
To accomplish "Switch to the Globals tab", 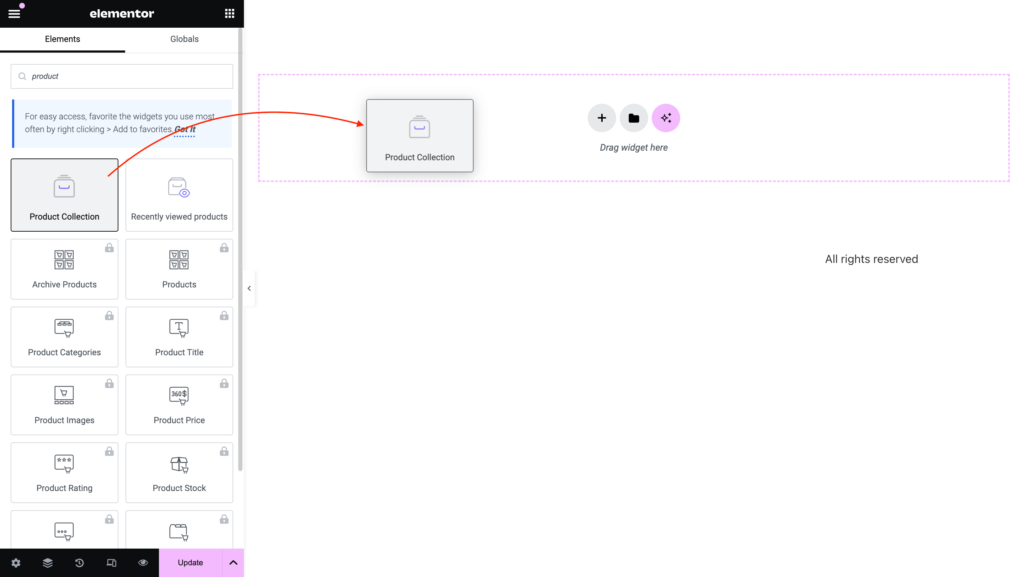I will pyautogui.click(x=184, y=39).
